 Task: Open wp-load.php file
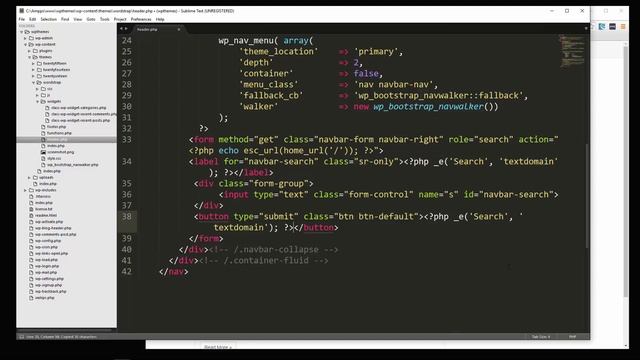[x=46, y=260]
